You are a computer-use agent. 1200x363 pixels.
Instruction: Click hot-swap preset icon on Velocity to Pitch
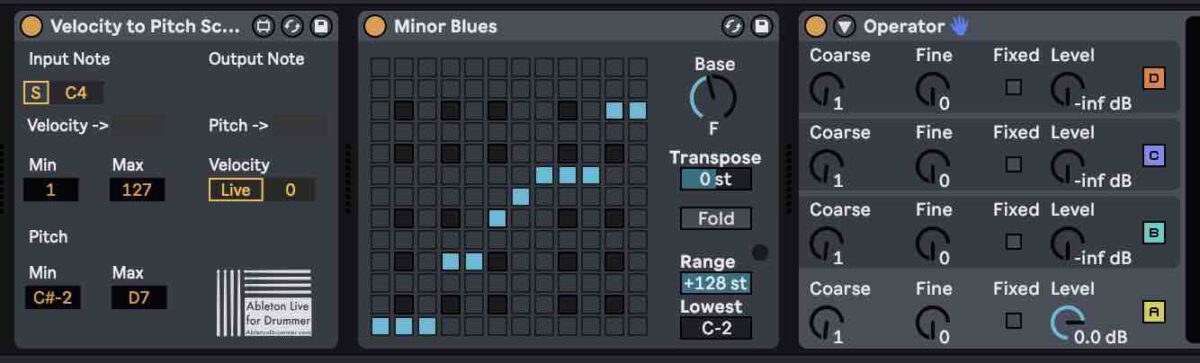coord(292,26)
